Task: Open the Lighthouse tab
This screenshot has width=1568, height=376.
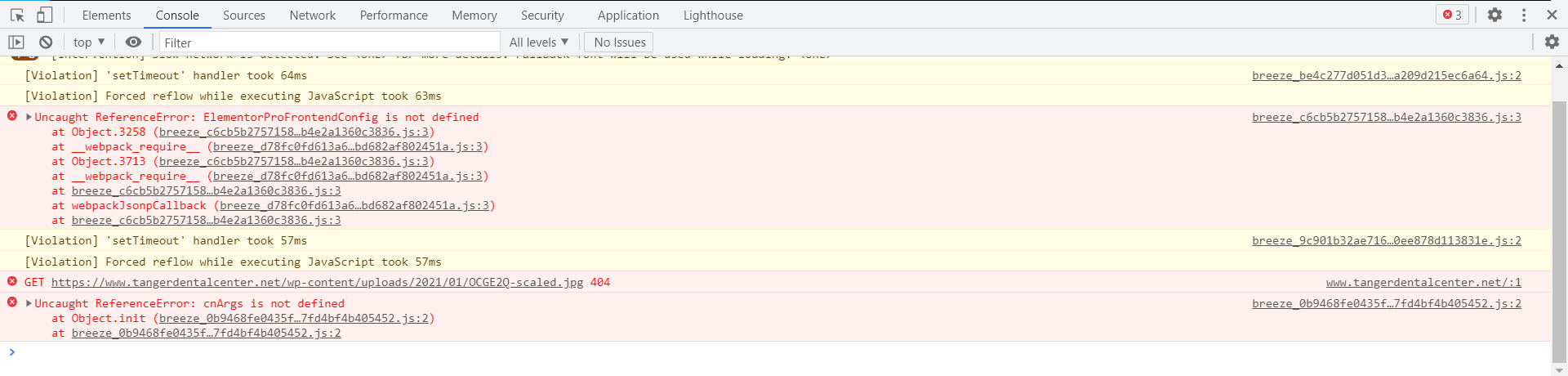Action: 713,16
